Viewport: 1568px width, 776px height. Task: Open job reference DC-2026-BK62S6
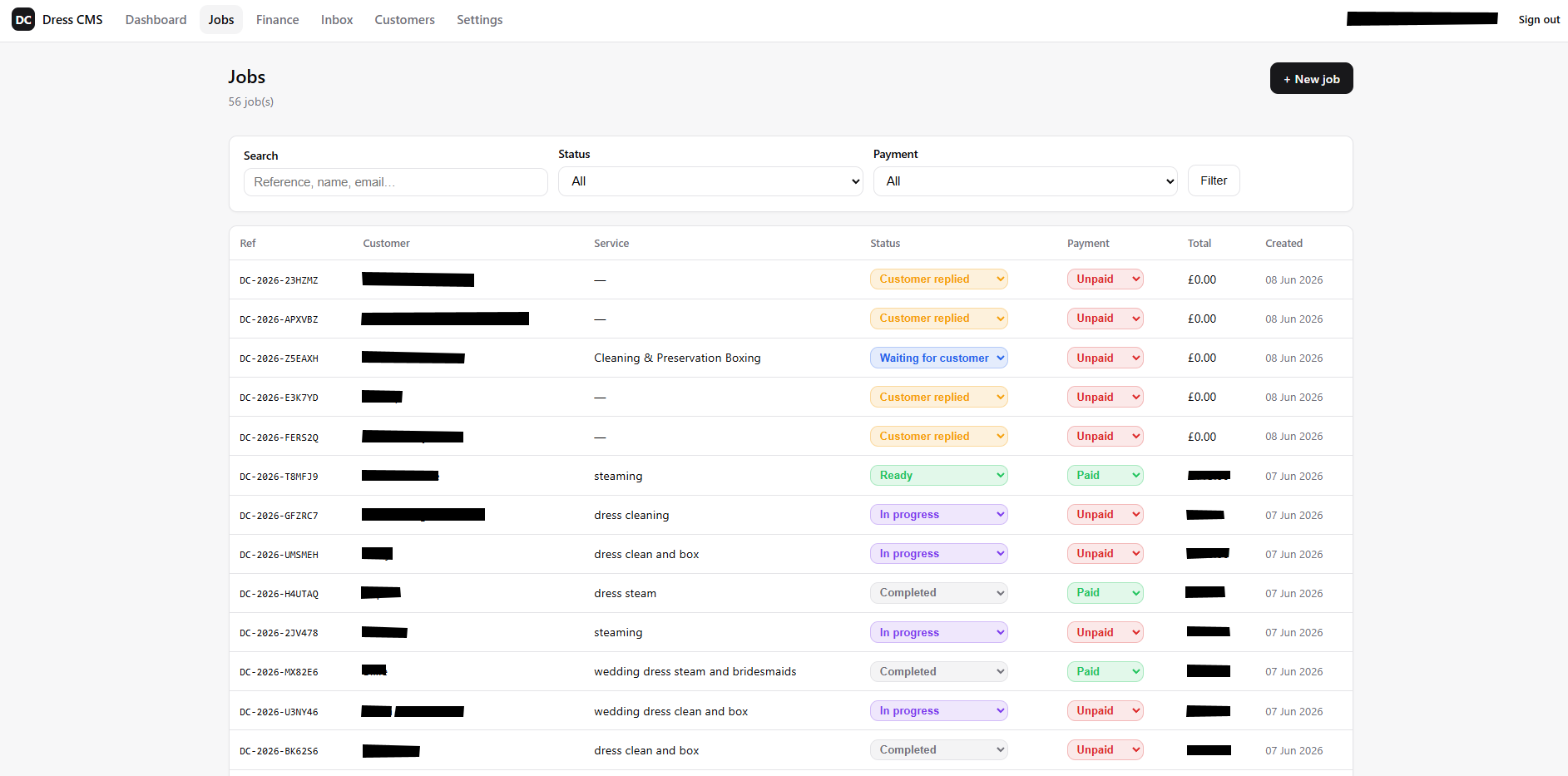[279, 751]
